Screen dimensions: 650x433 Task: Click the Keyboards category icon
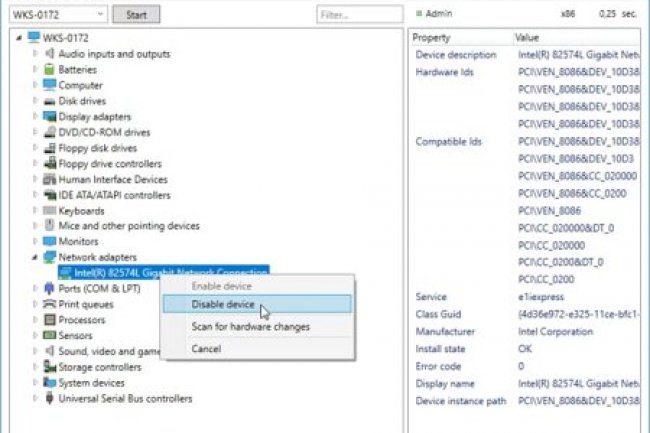click(49, 211)
